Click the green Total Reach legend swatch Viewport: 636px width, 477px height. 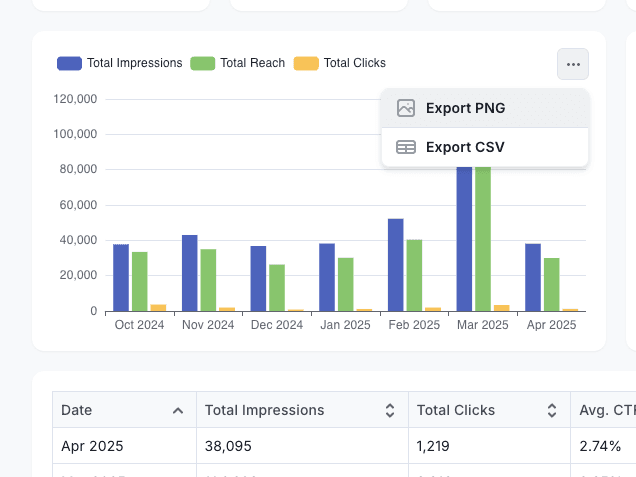[x=203, y=63]
